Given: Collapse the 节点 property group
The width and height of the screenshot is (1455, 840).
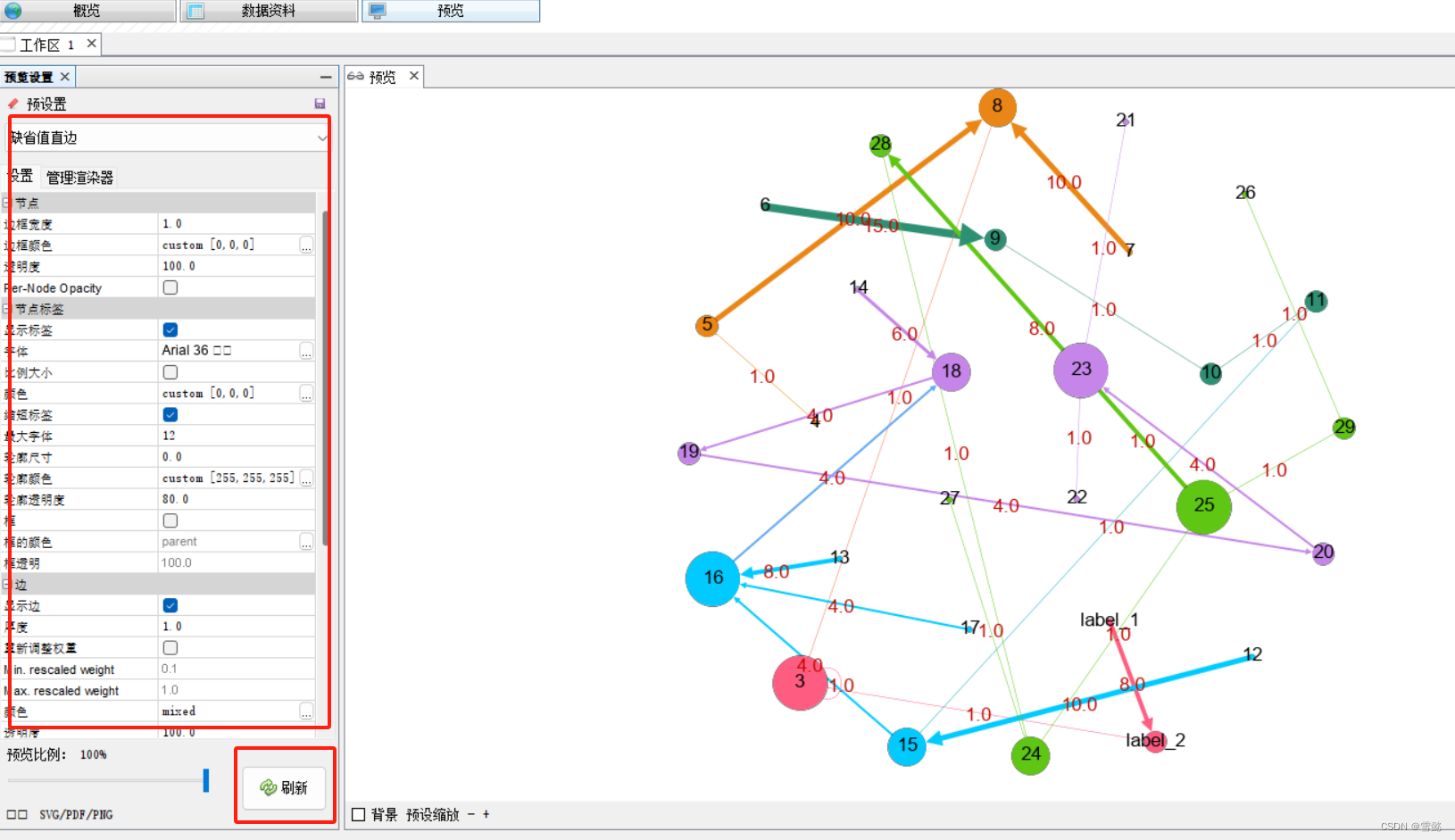Looking at the screenshot, I should point(6,203).
